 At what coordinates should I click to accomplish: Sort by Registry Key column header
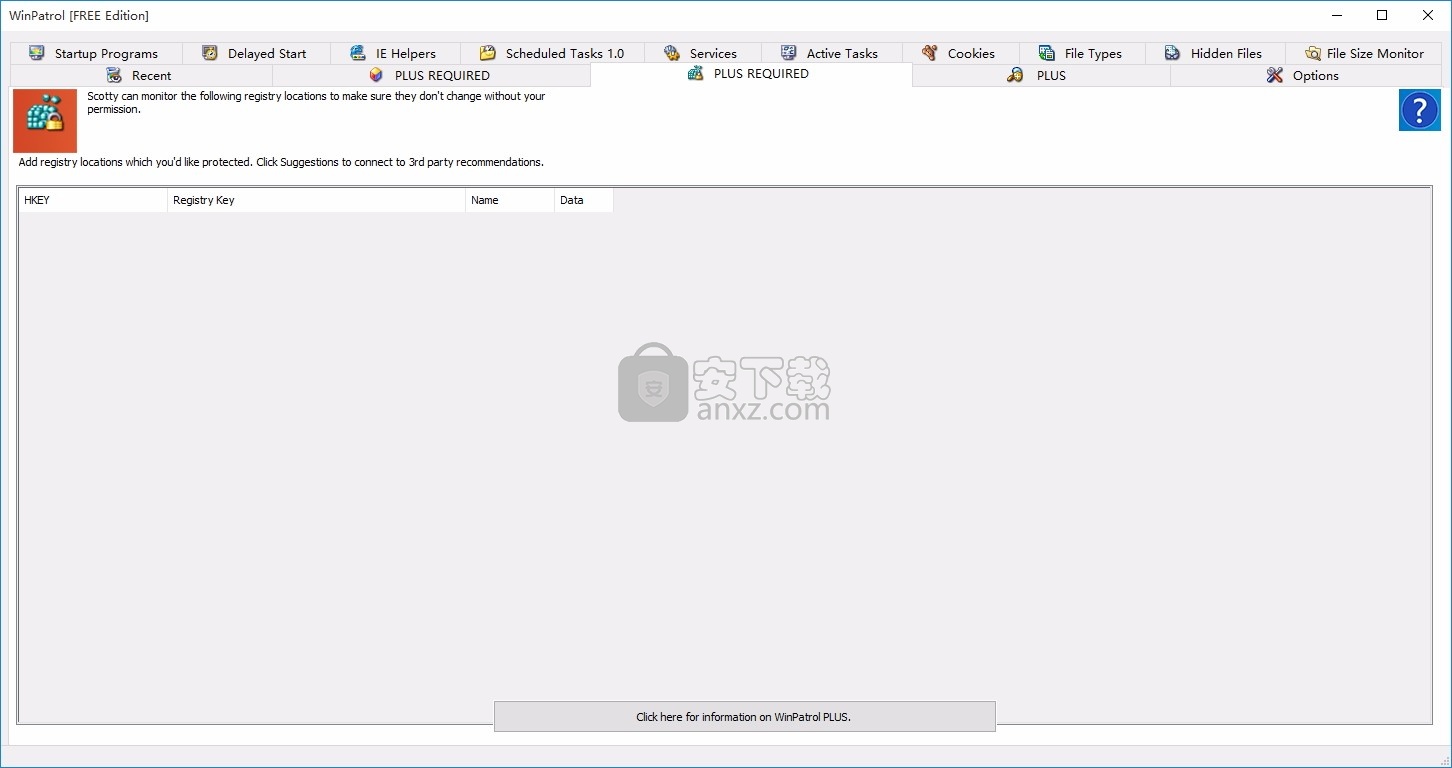point(317,200)
